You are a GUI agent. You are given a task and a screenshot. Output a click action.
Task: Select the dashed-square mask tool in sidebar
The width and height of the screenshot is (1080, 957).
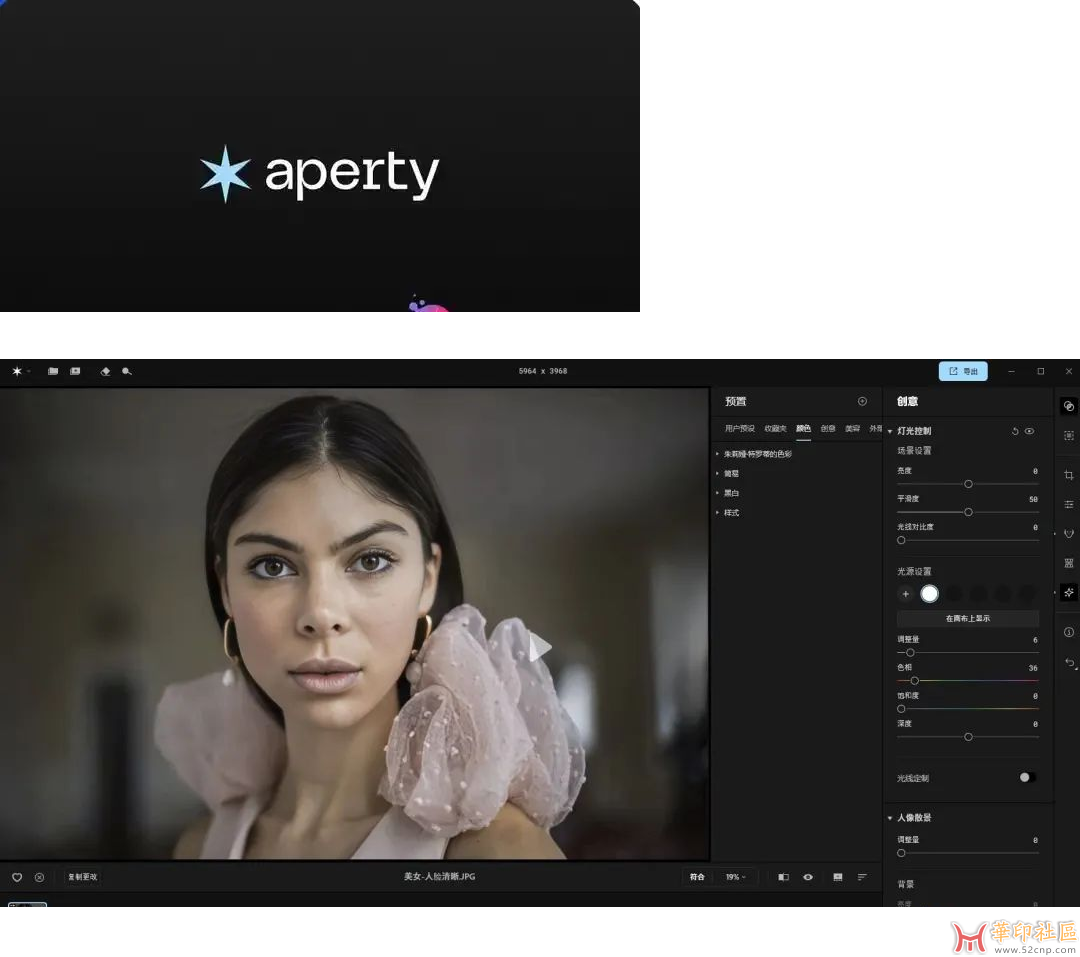pyautogui.click(x=1068, y=435)
